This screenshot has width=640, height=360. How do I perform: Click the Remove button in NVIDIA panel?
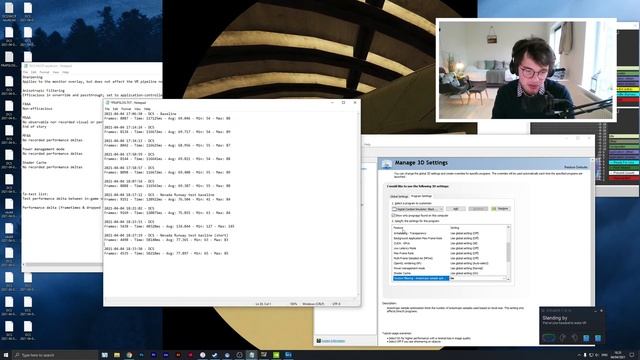point(478,209)
